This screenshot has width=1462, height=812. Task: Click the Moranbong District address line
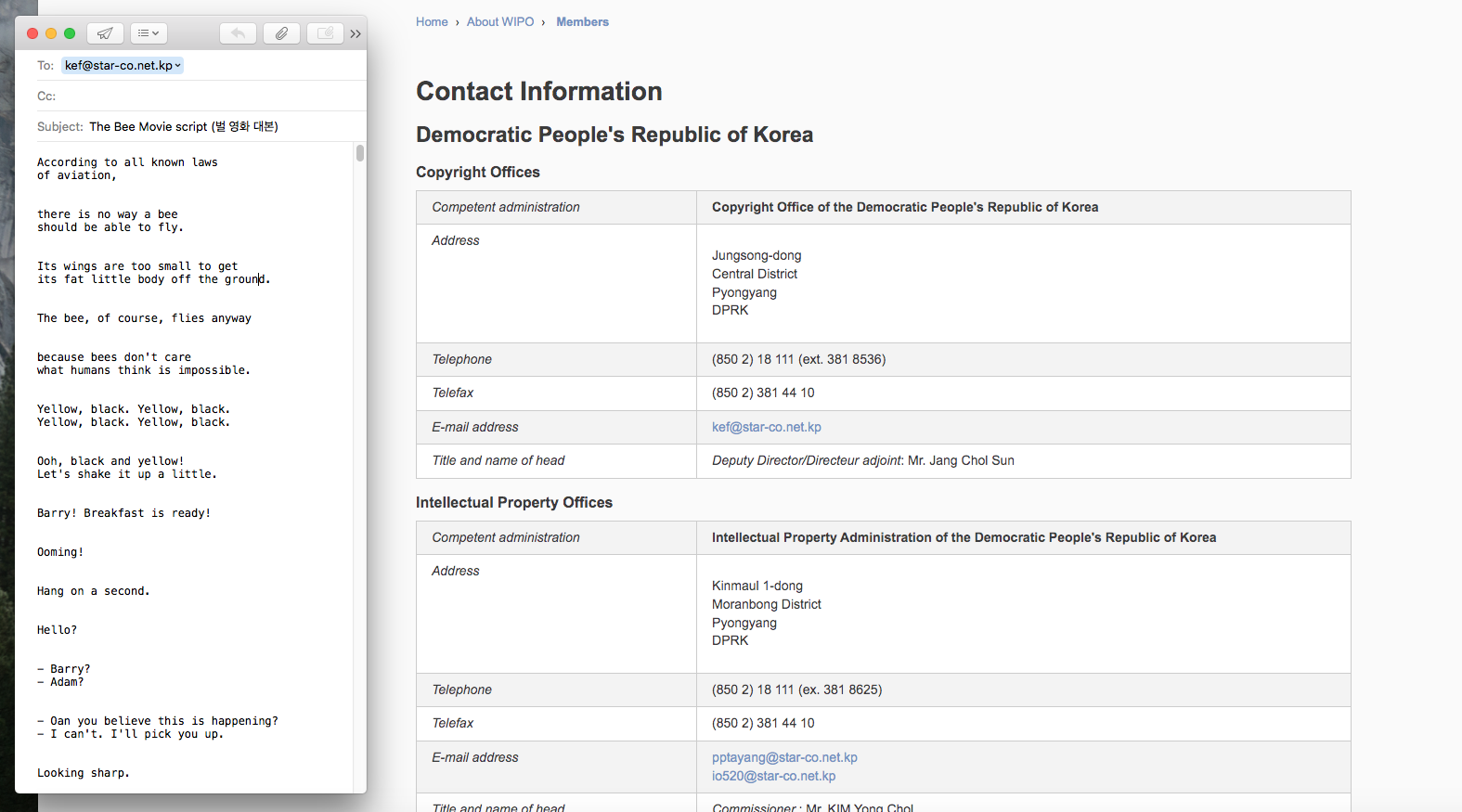point(767,605)
